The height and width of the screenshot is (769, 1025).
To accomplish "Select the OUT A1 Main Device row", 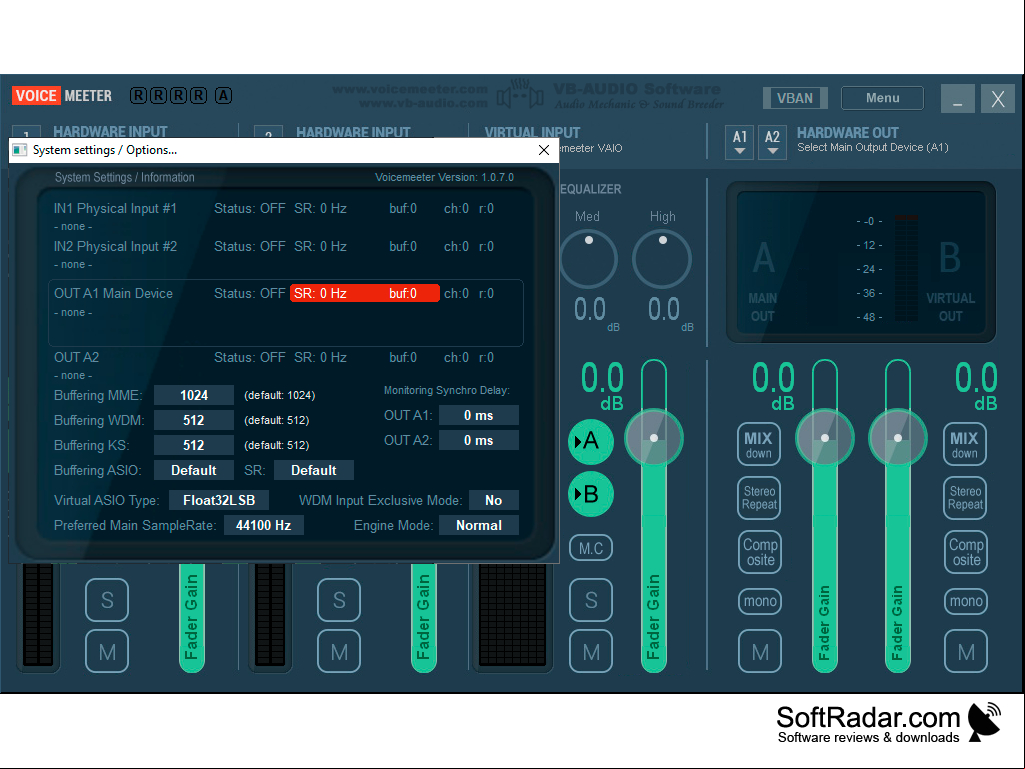I will point(286,313).
